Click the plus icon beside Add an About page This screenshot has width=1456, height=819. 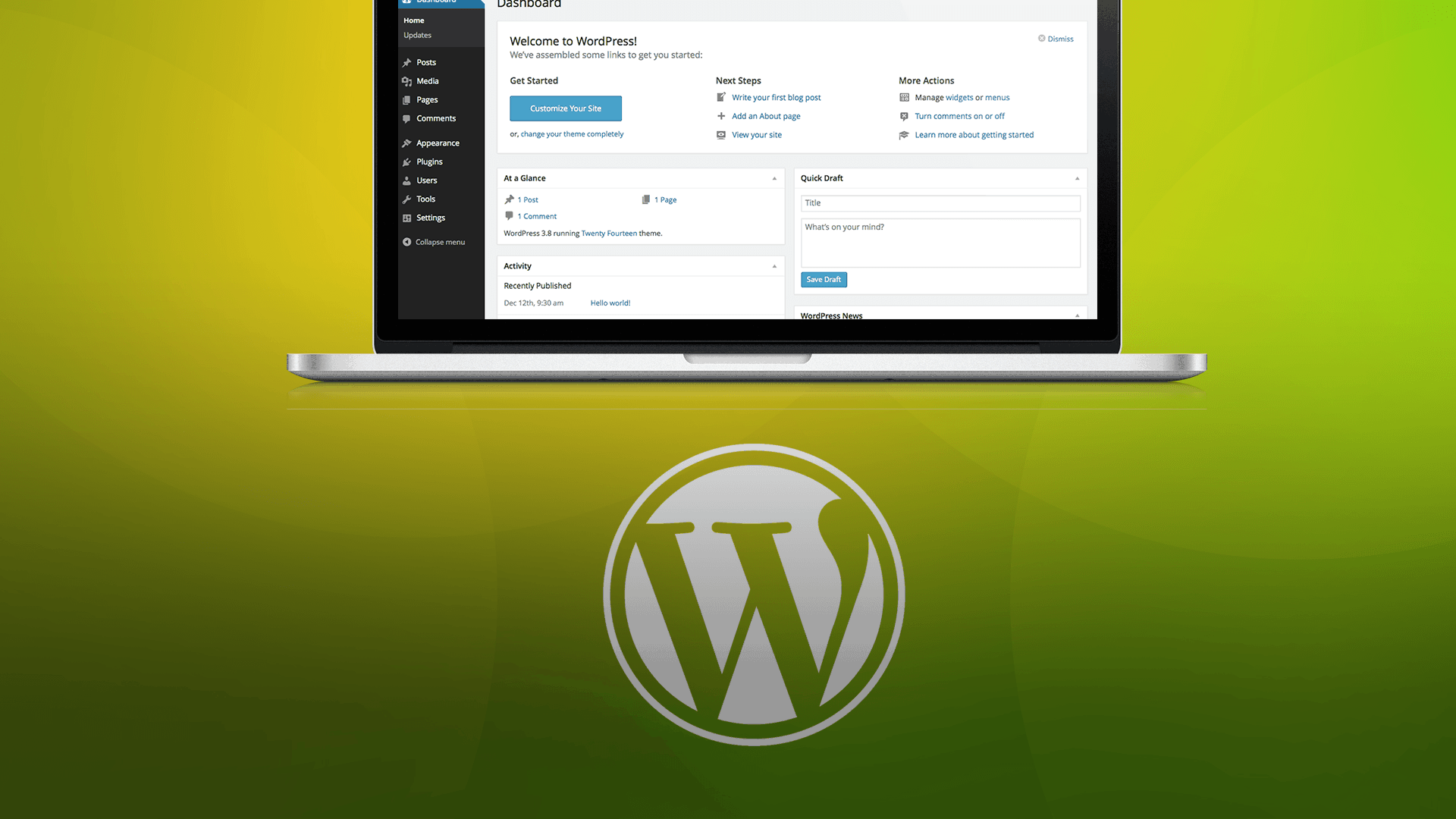[721, 116]
